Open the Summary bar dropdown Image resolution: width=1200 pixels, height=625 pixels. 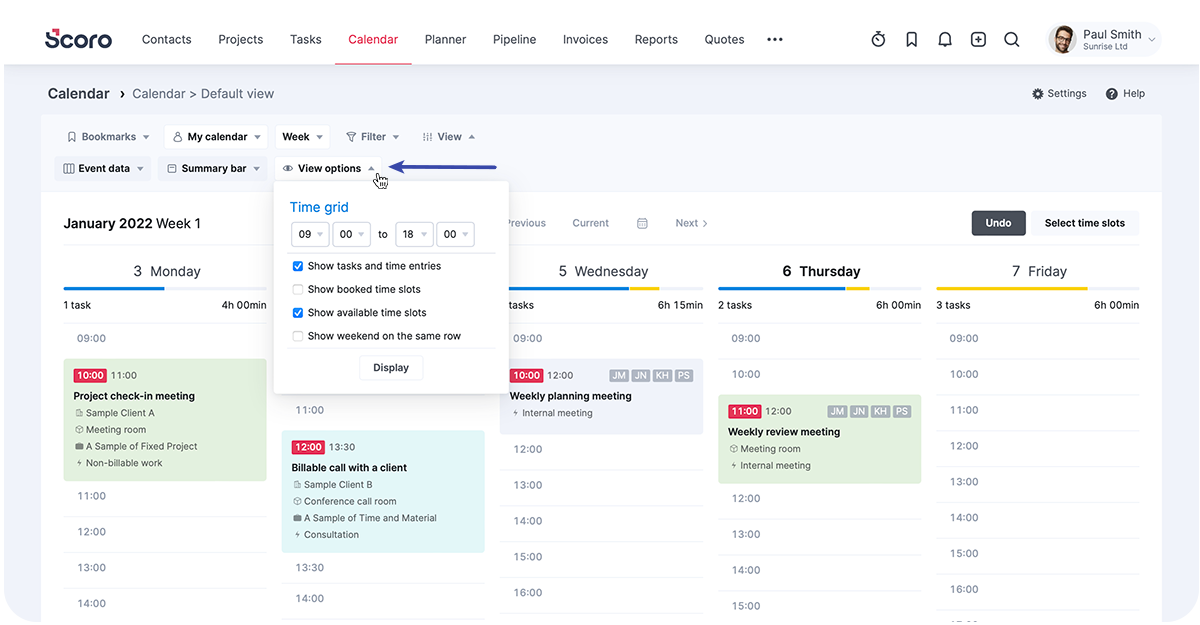click(x=213, y=169)
